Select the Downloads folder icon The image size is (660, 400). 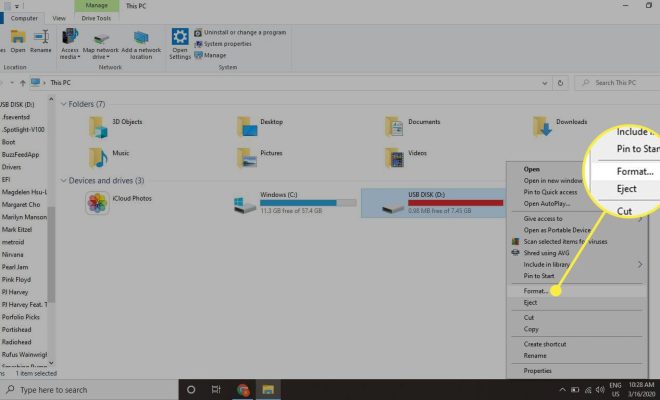click(542, 127)
